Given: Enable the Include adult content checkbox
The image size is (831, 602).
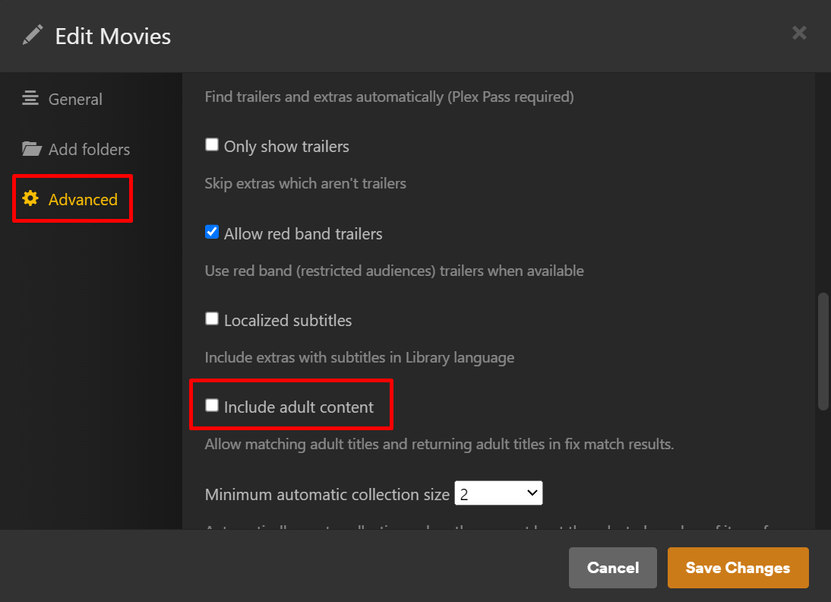Looking at the screenshot, I should 212,405.
